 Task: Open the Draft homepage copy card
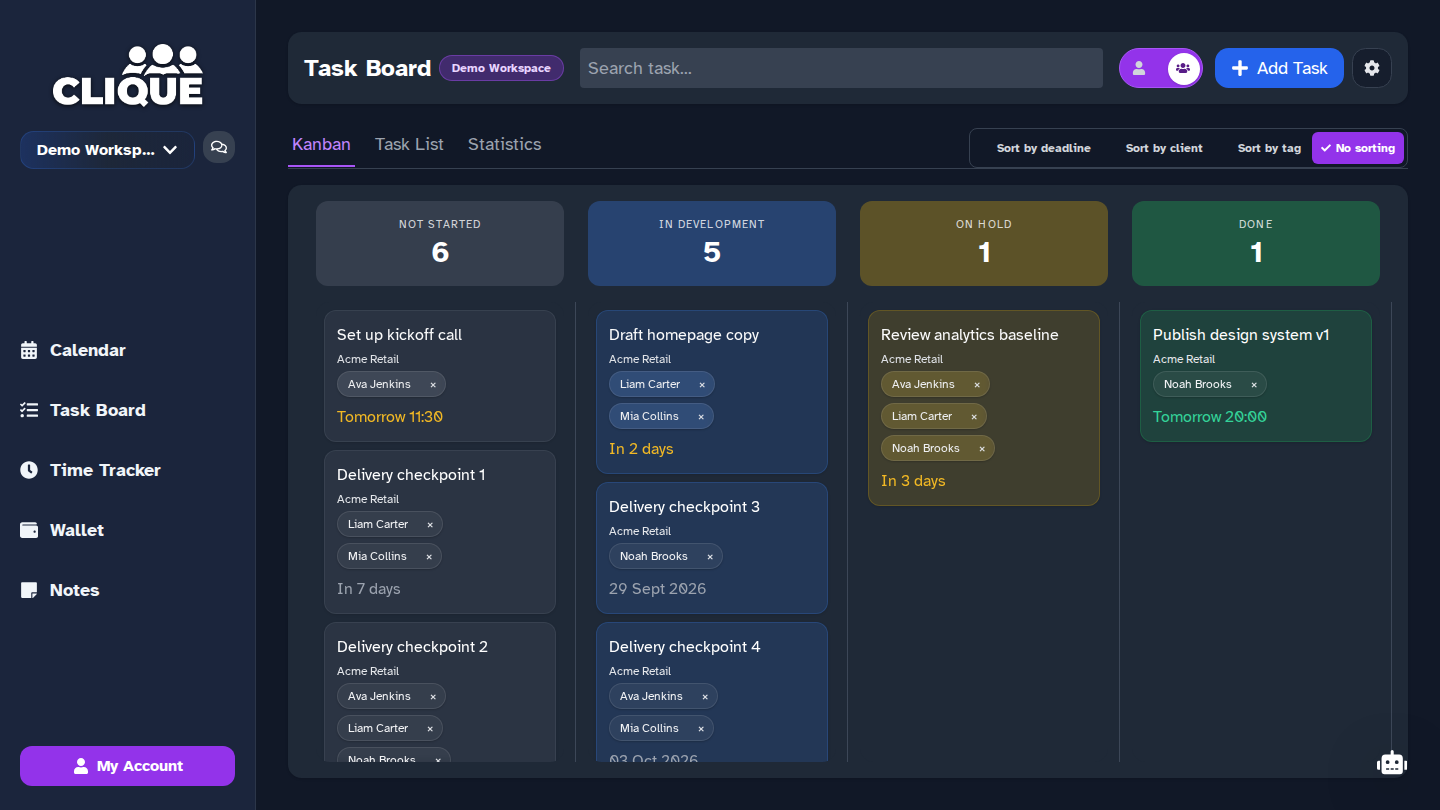coord(712,392)
